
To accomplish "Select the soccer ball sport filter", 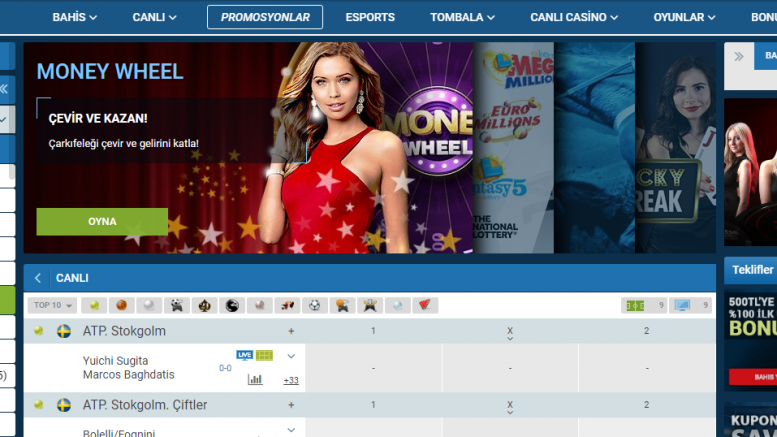I will (x=313, y=305).
